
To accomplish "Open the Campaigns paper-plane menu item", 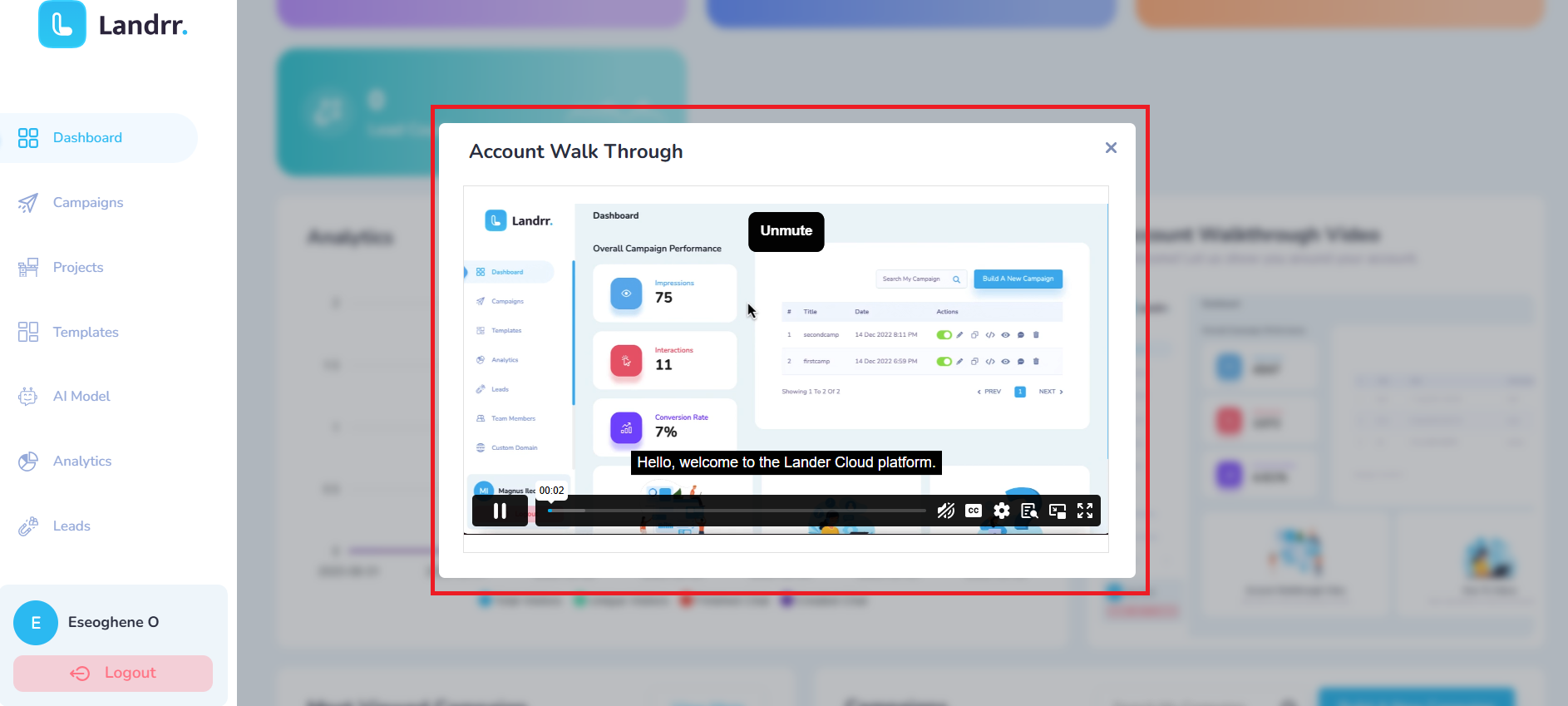I will 71,202.
